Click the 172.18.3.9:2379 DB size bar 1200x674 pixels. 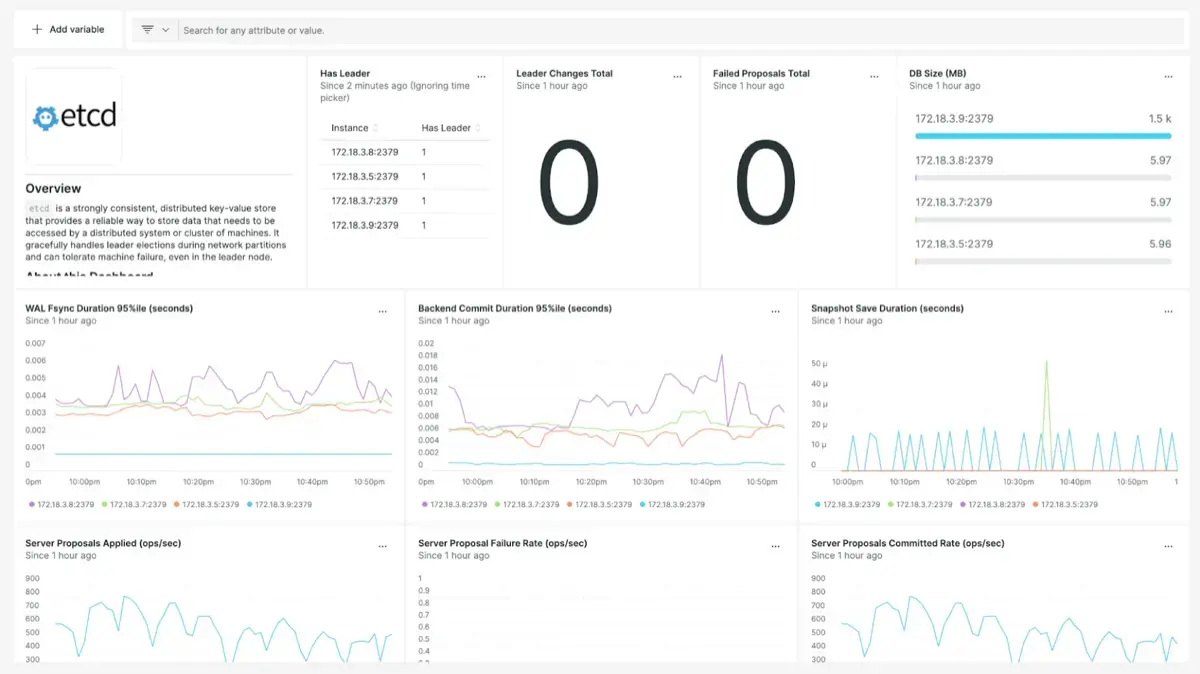tap(1043, 136)
